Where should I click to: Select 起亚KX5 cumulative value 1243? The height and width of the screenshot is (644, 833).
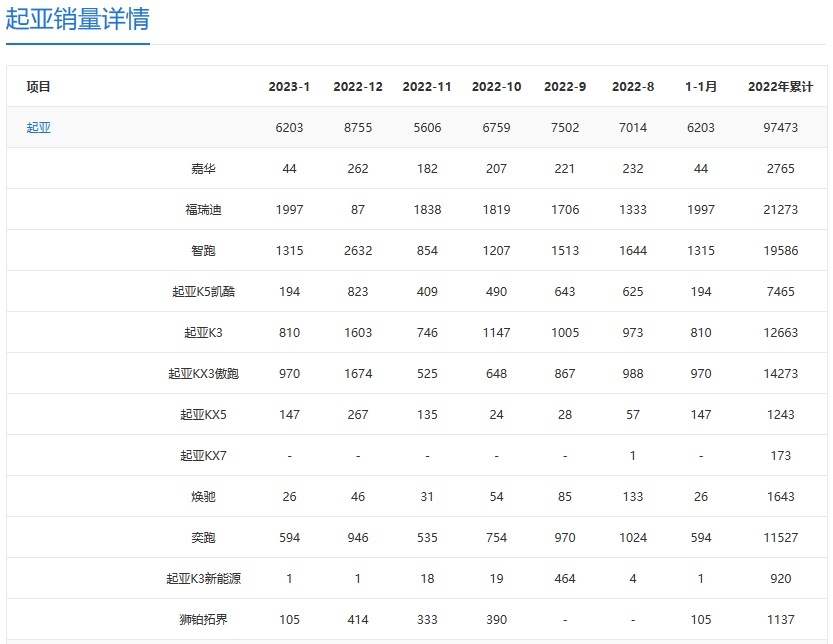[x=780, y=414]
